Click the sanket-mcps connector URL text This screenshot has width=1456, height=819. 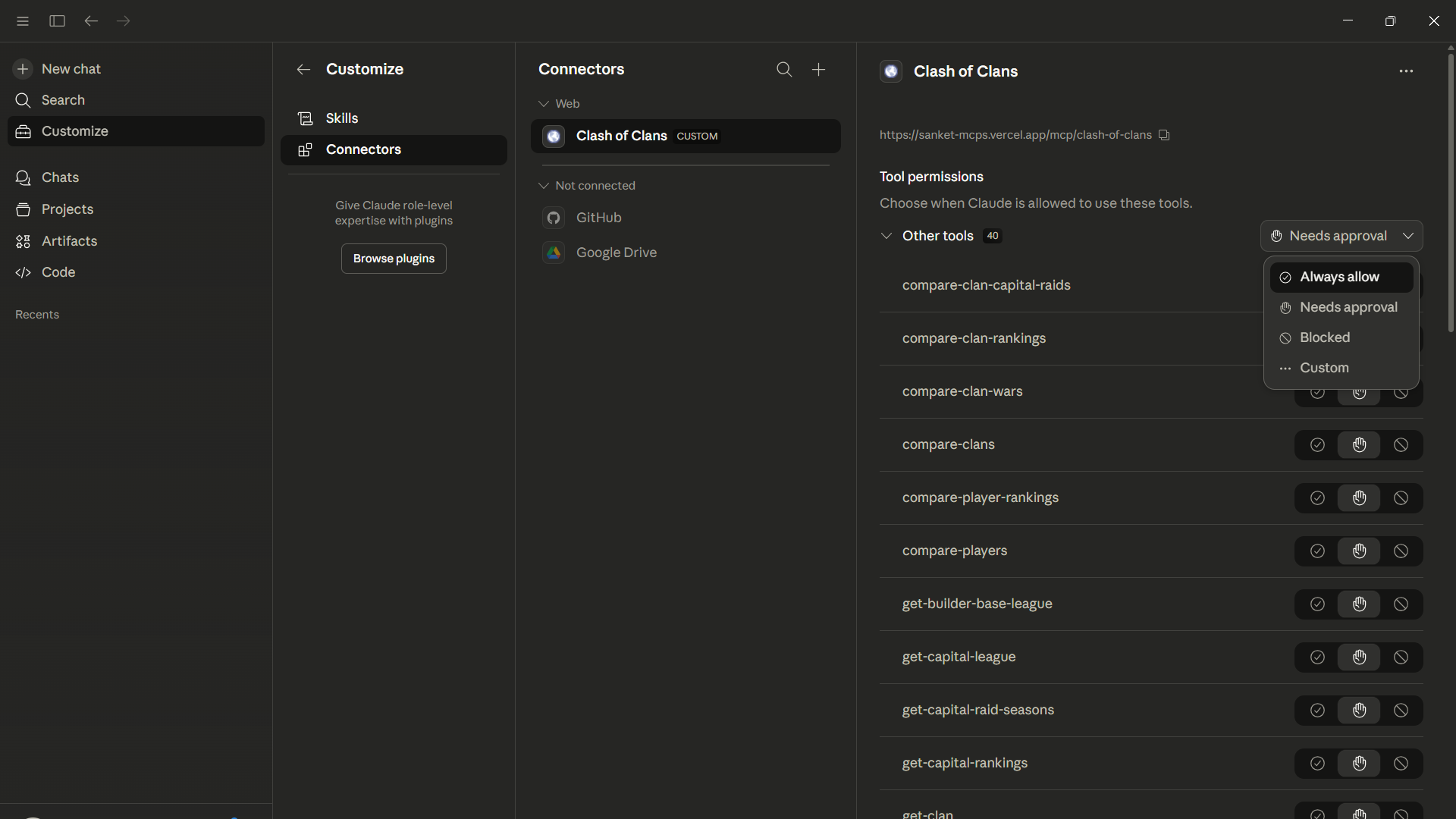pos(1015,135)
